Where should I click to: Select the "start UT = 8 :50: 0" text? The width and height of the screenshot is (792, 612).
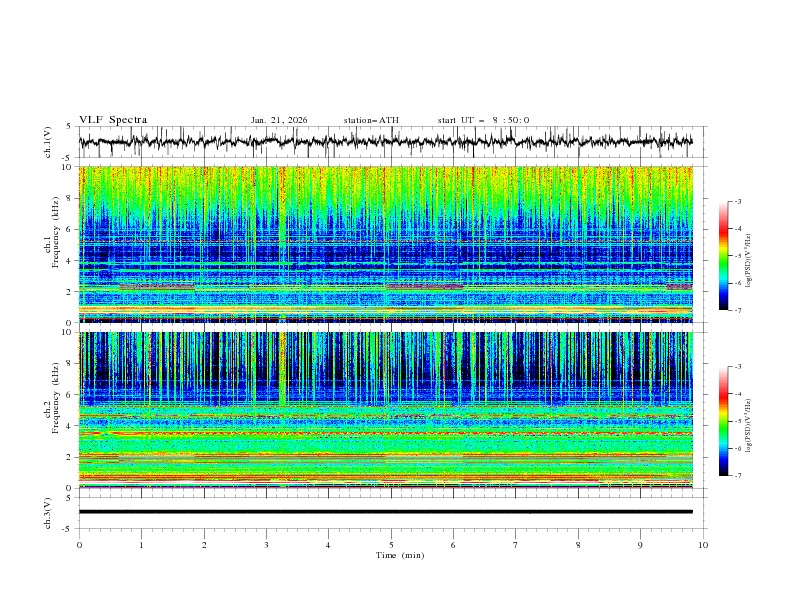pyautogui.click(x=483, y=120)
